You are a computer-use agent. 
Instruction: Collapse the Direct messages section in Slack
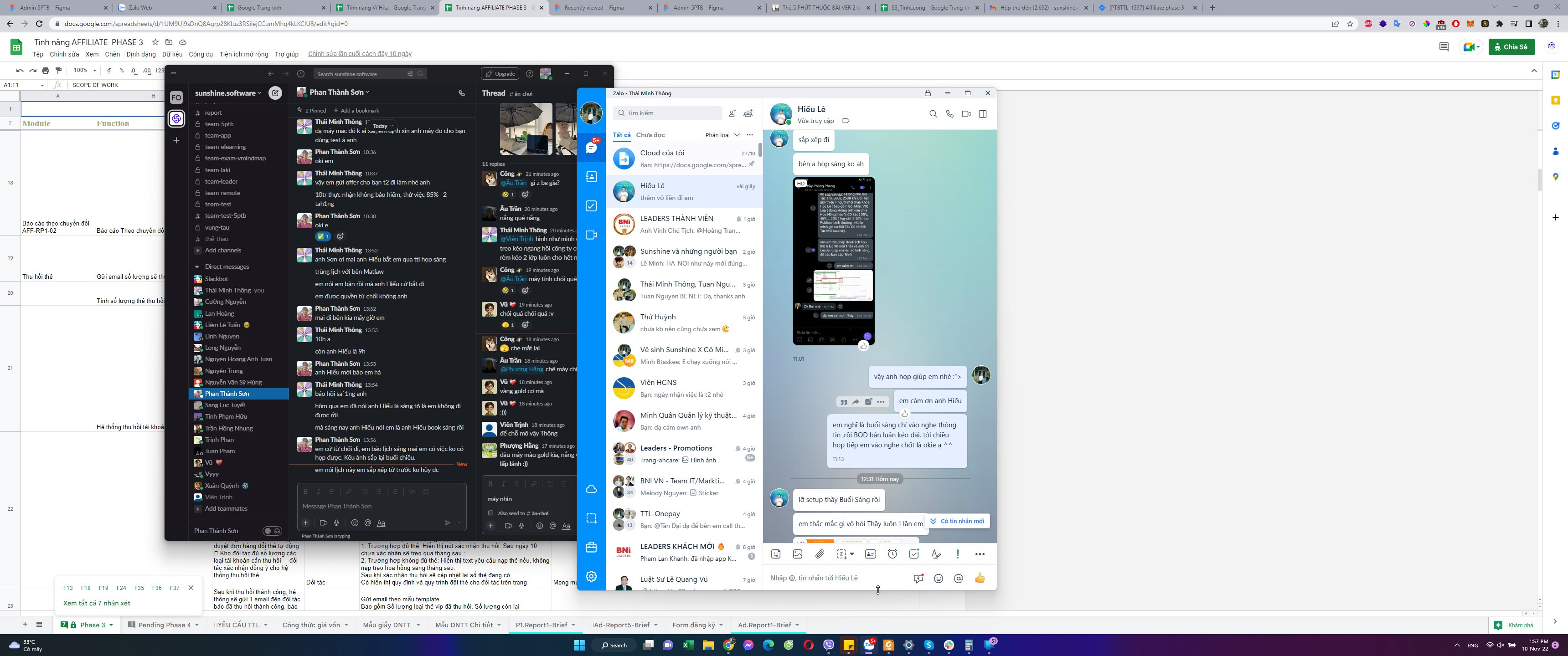[x=196, y=266]
